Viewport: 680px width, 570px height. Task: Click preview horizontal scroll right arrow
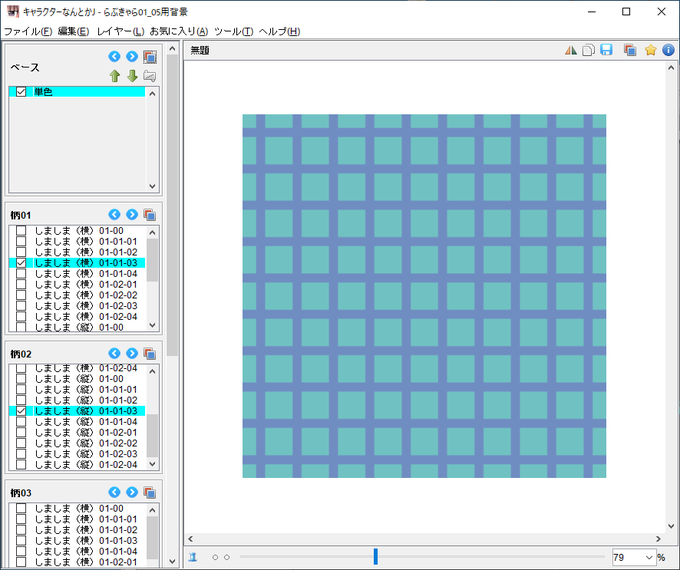tap(658, 539)
